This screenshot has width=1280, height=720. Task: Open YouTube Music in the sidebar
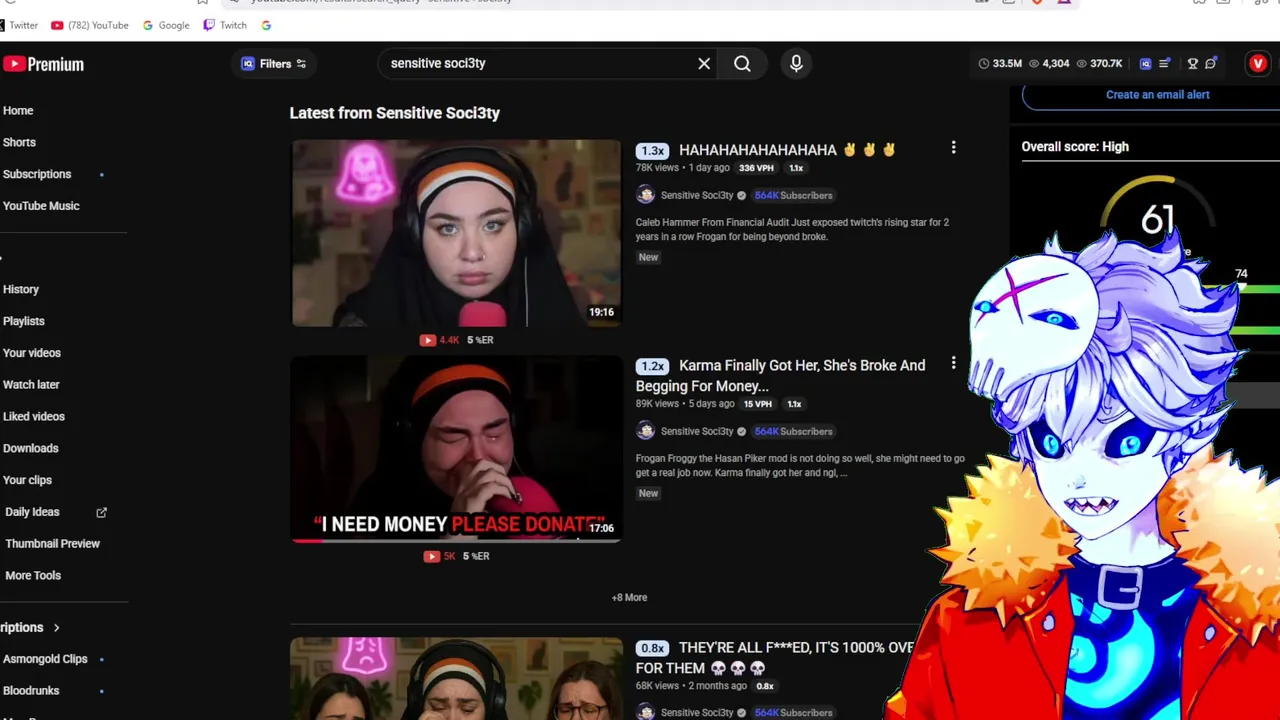point(41,206)
